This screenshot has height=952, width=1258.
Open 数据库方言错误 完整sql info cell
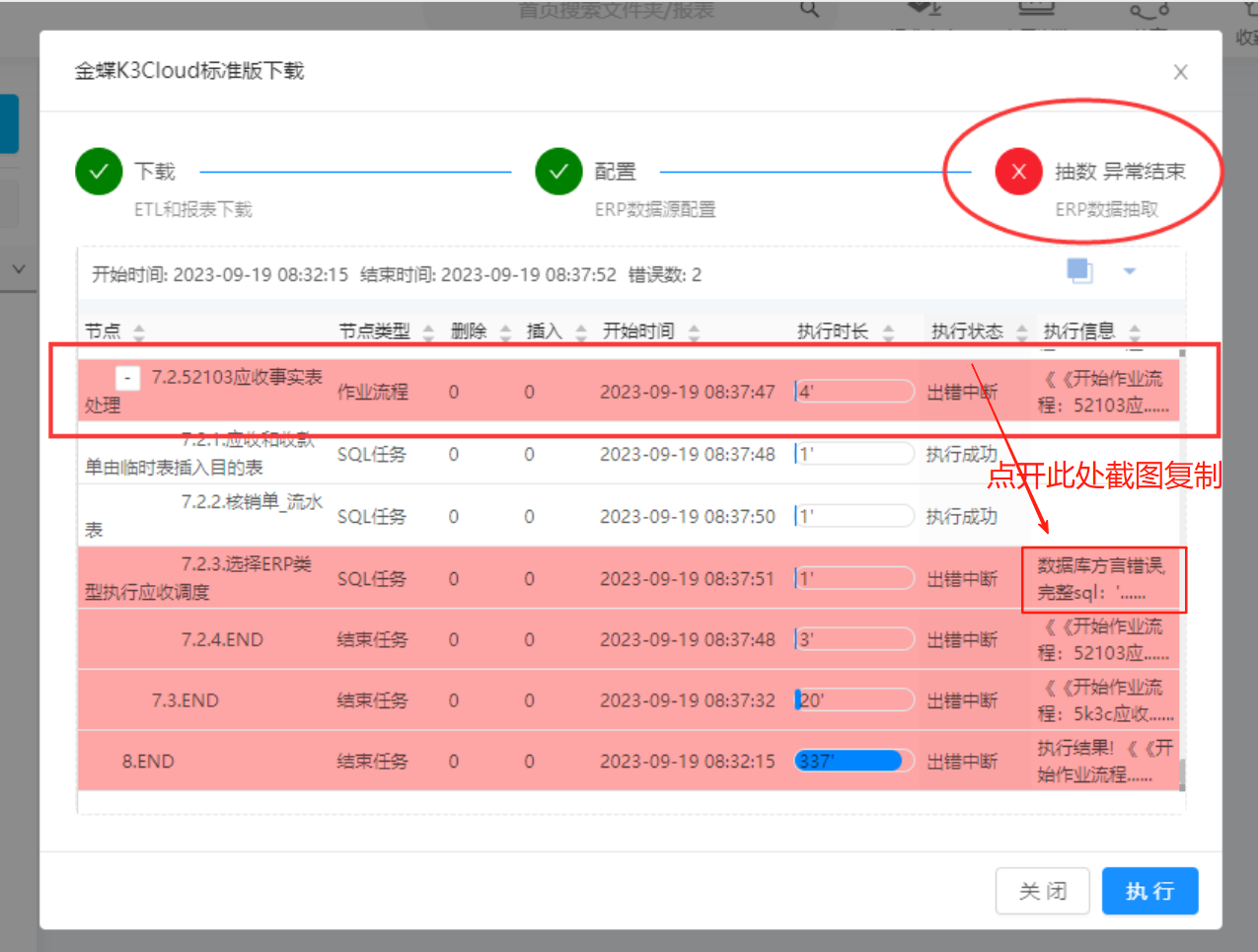(1101, 579)
